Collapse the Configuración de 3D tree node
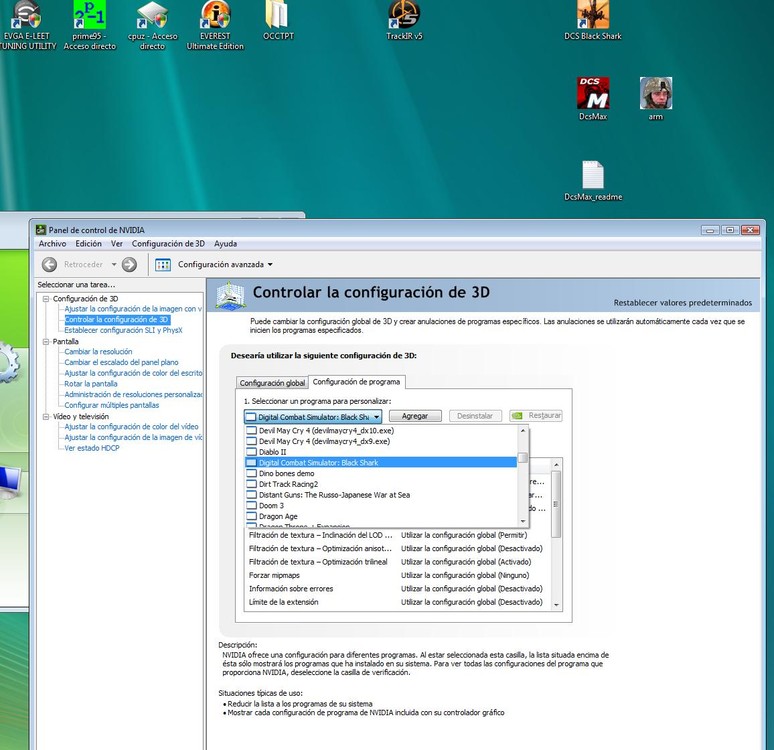 tap(46, 299)
